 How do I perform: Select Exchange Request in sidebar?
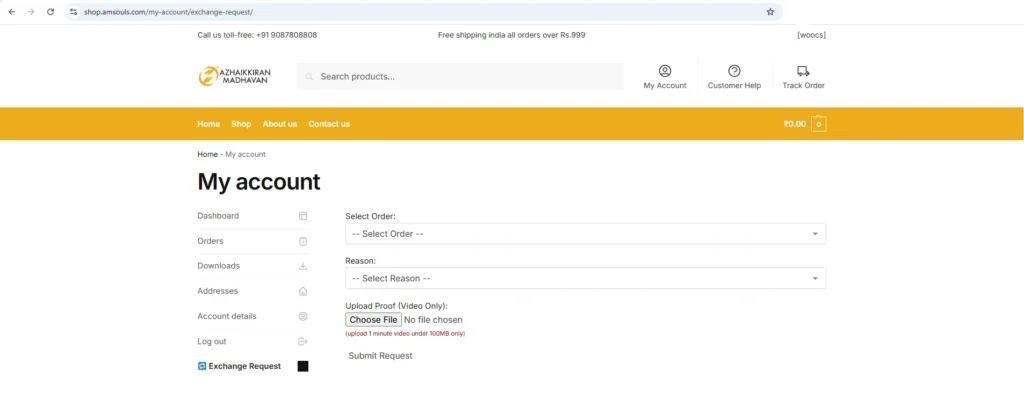(x=244, y=366)
